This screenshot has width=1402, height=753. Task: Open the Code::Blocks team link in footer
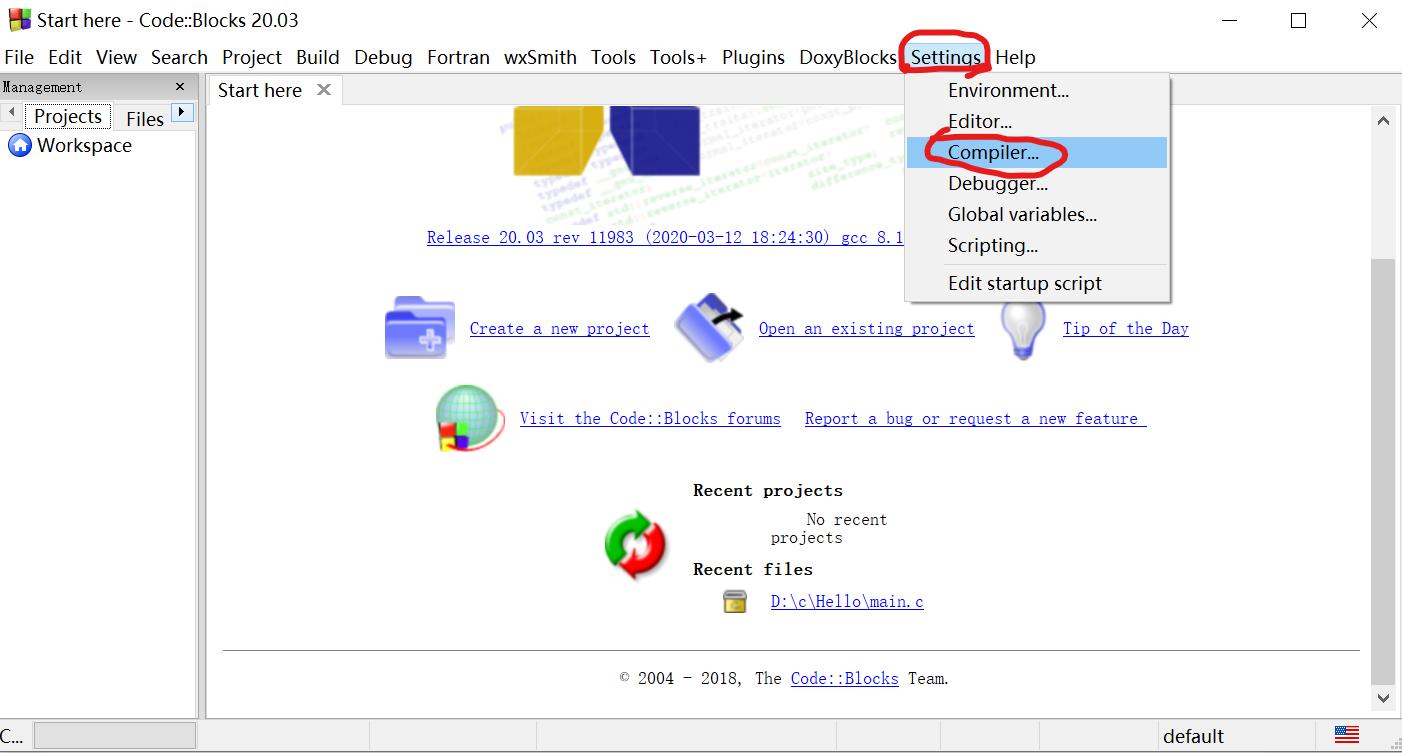[844, 678]
